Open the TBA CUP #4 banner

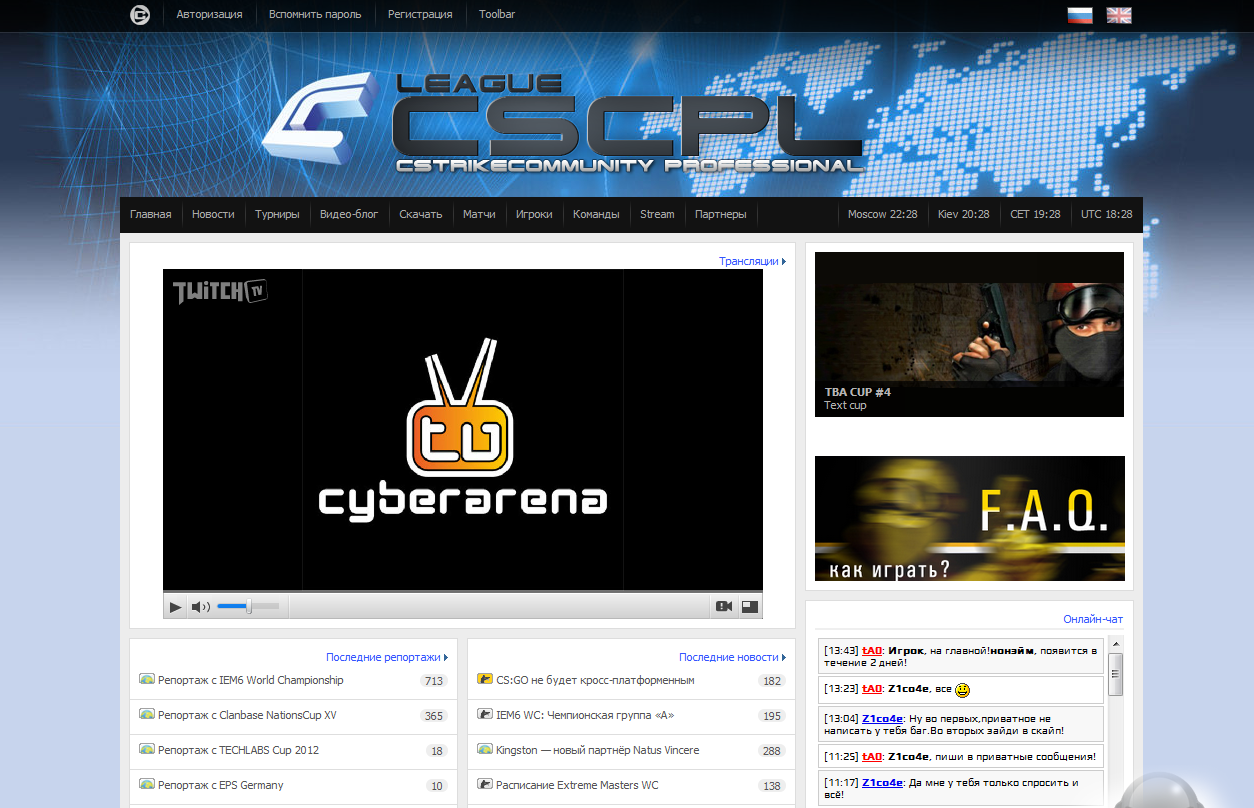pyautogui.click(x=969, y=334)
